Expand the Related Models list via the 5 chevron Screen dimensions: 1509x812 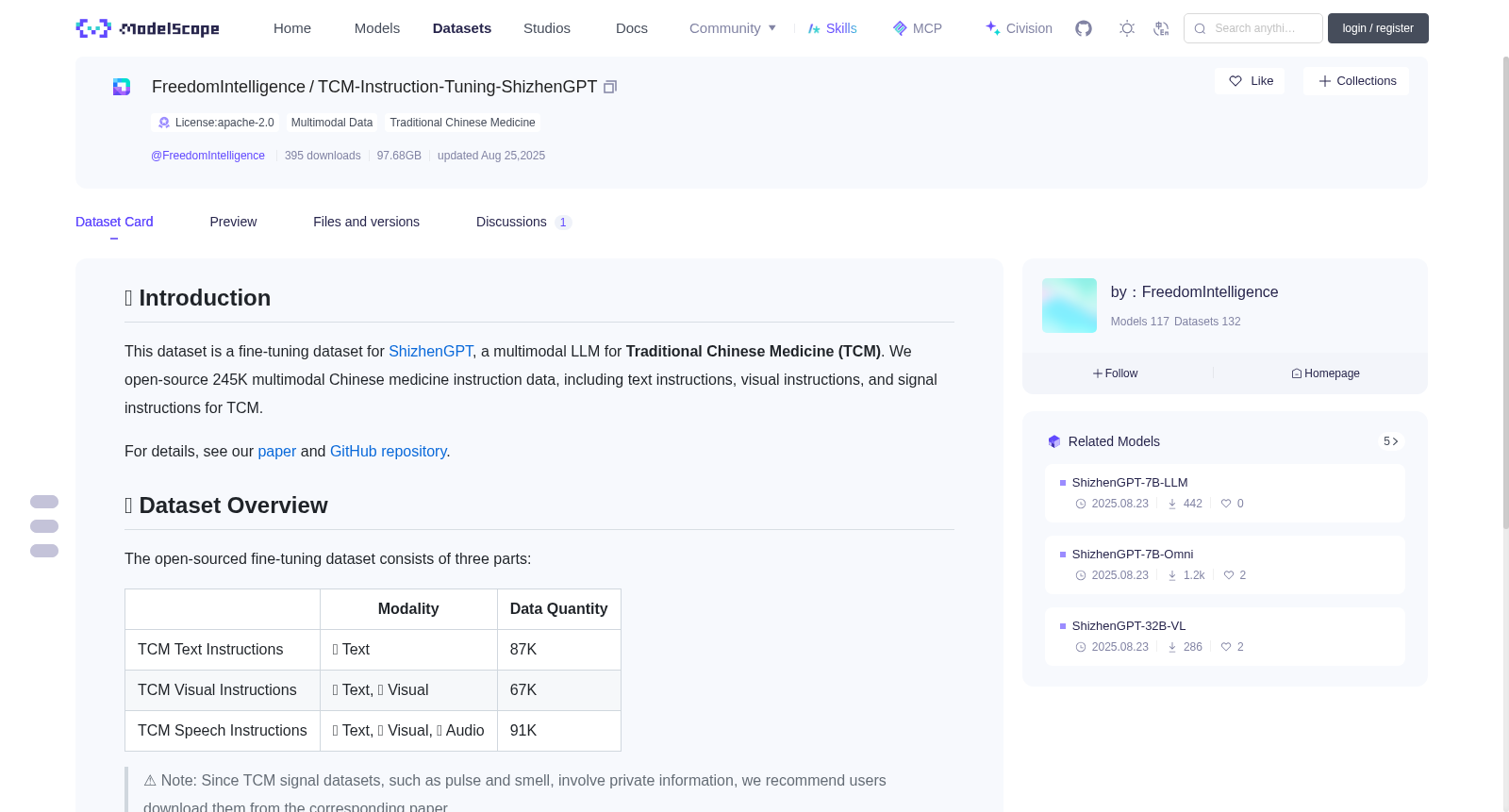coord(1390,441)
